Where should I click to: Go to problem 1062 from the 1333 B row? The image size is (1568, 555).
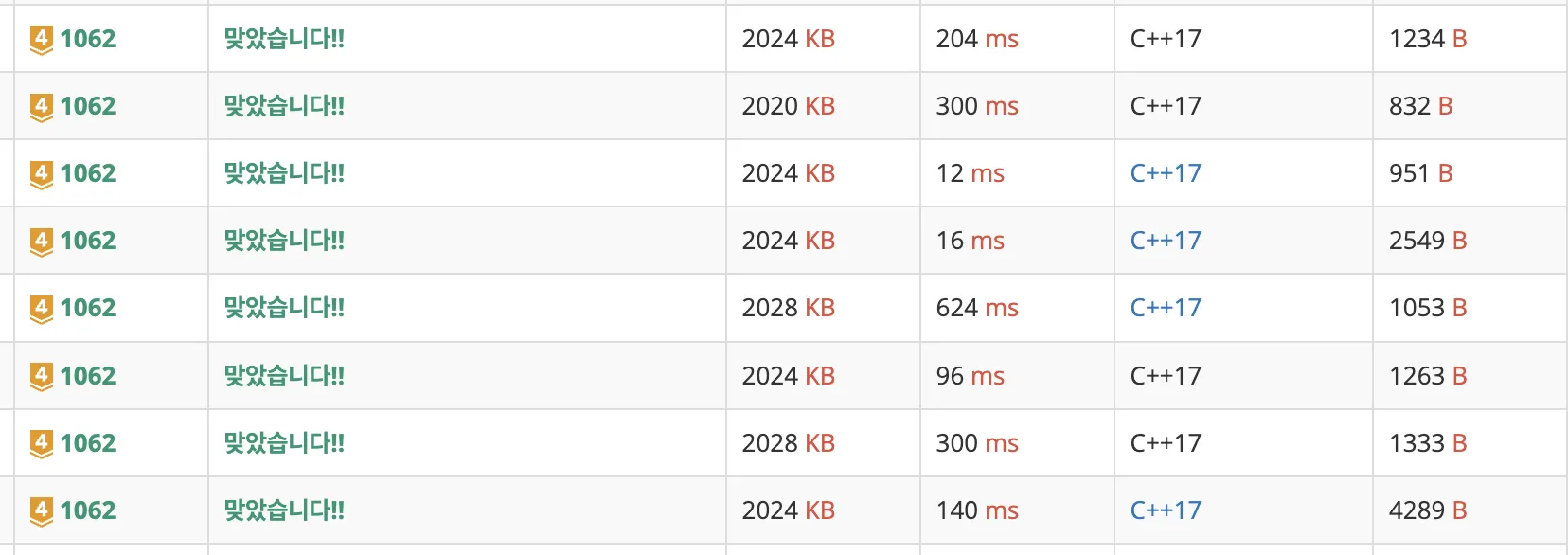tap(88, 443)
